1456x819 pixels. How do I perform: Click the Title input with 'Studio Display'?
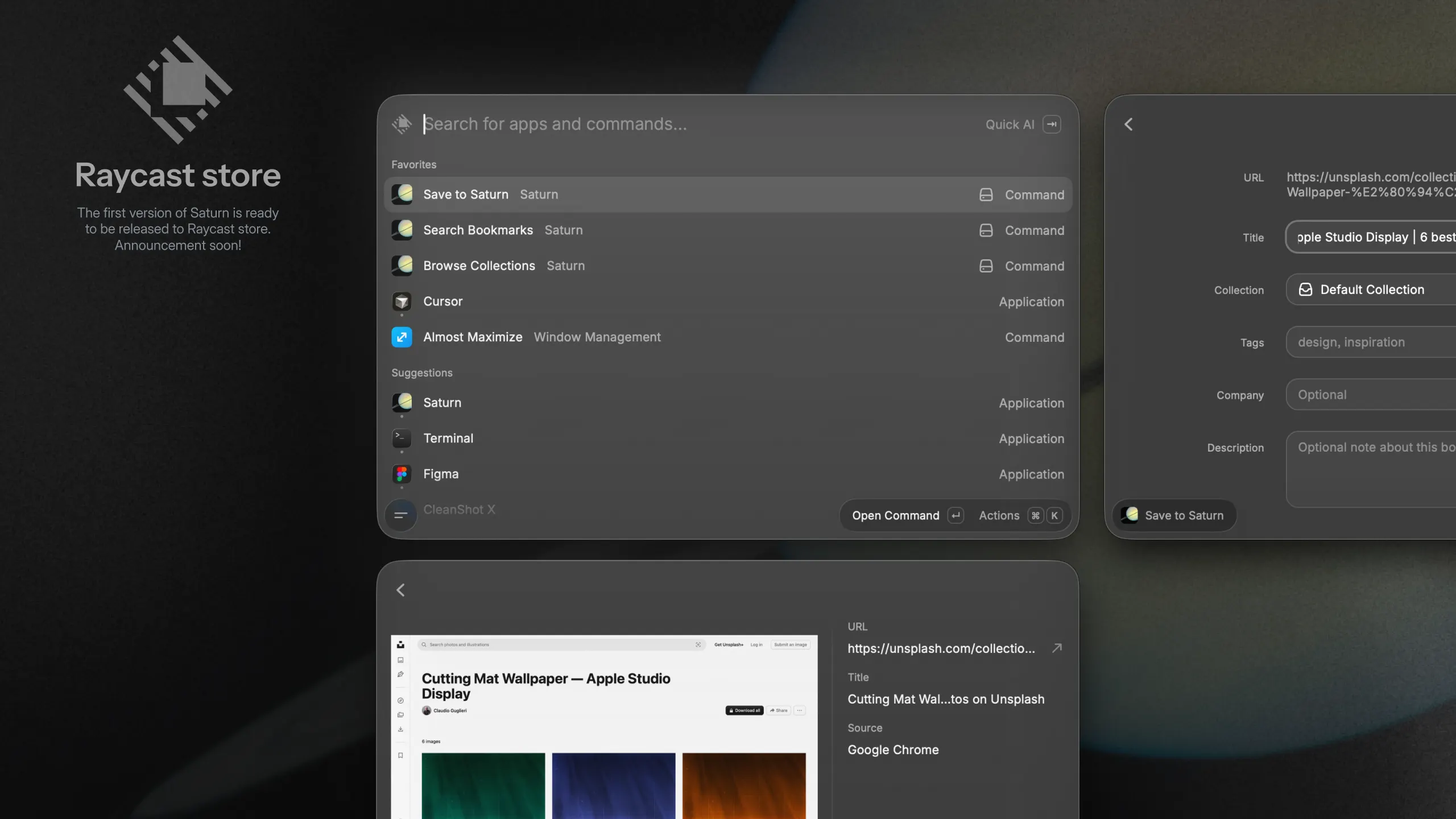click(x=1371, y=237)
